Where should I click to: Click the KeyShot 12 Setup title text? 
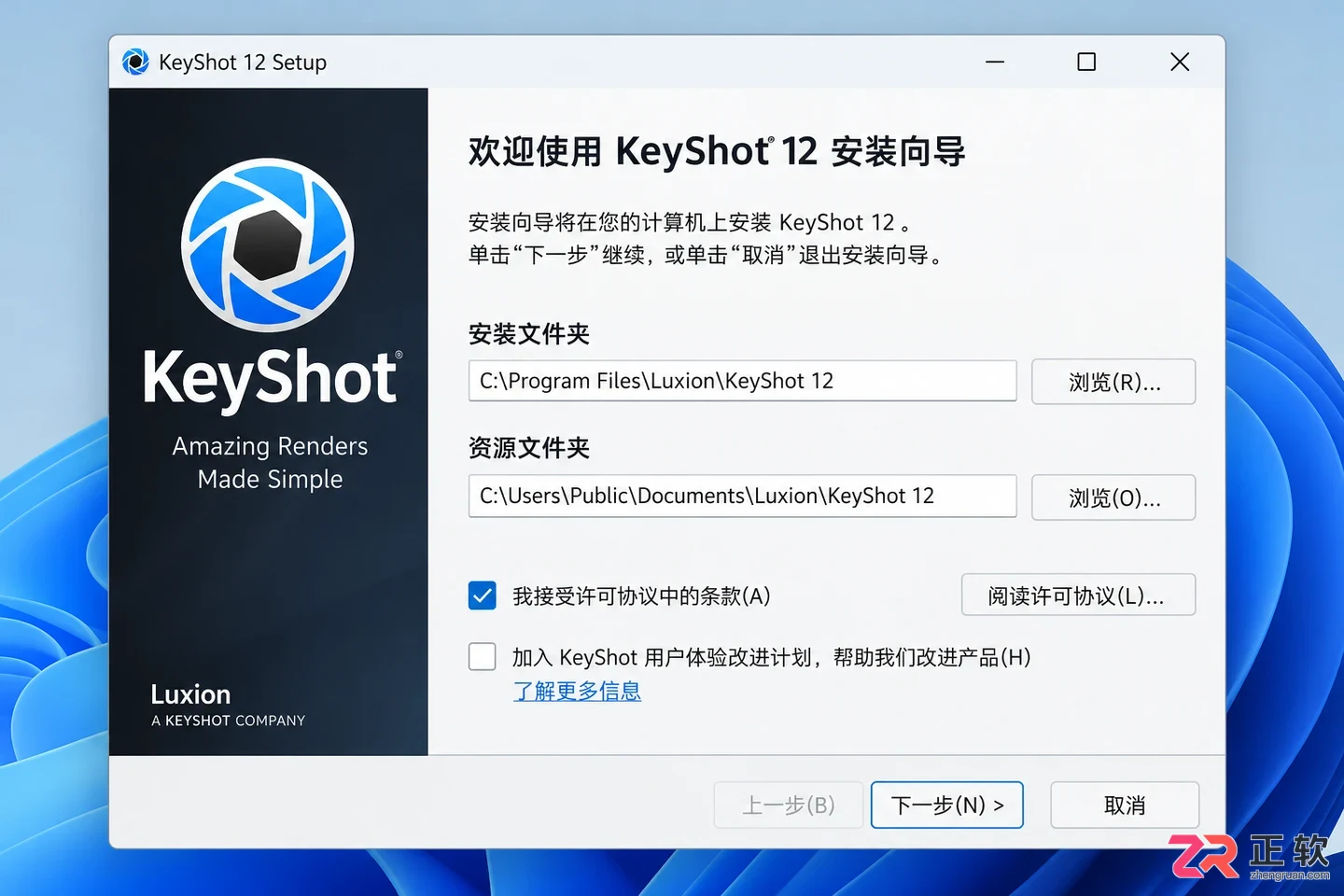(243, 63)
